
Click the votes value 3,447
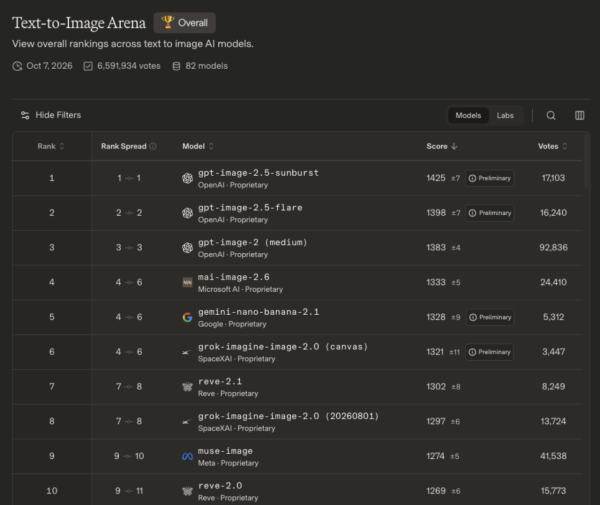(553, 352)
